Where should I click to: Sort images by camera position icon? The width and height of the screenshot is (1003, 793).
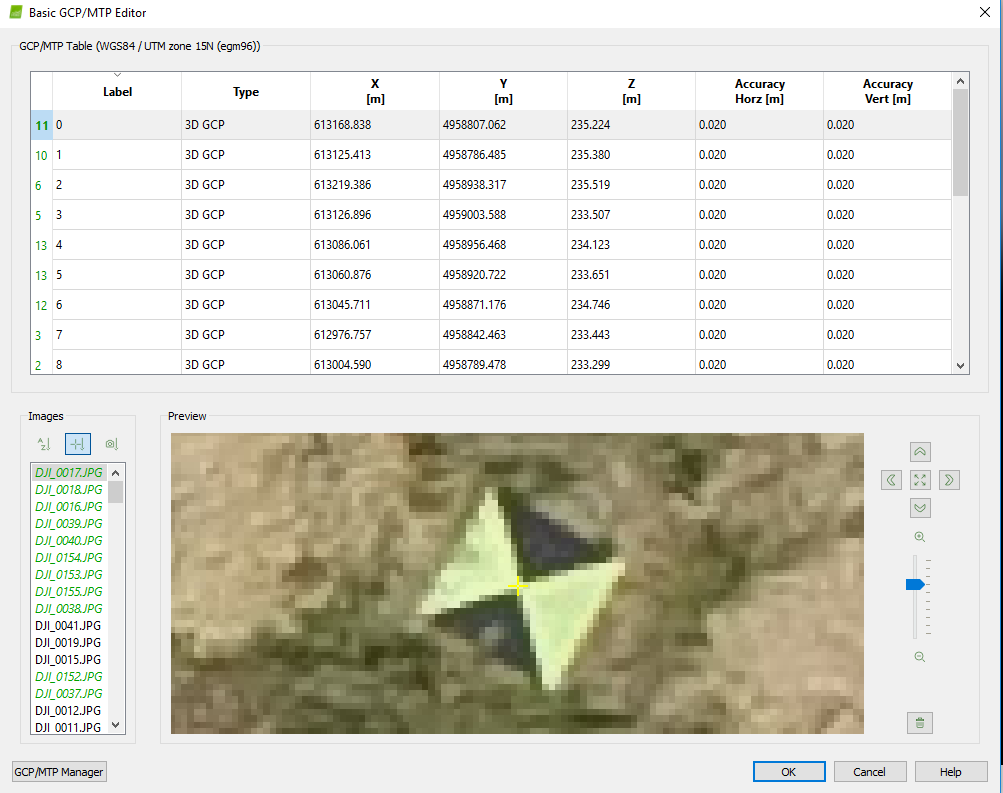[110, 443]
